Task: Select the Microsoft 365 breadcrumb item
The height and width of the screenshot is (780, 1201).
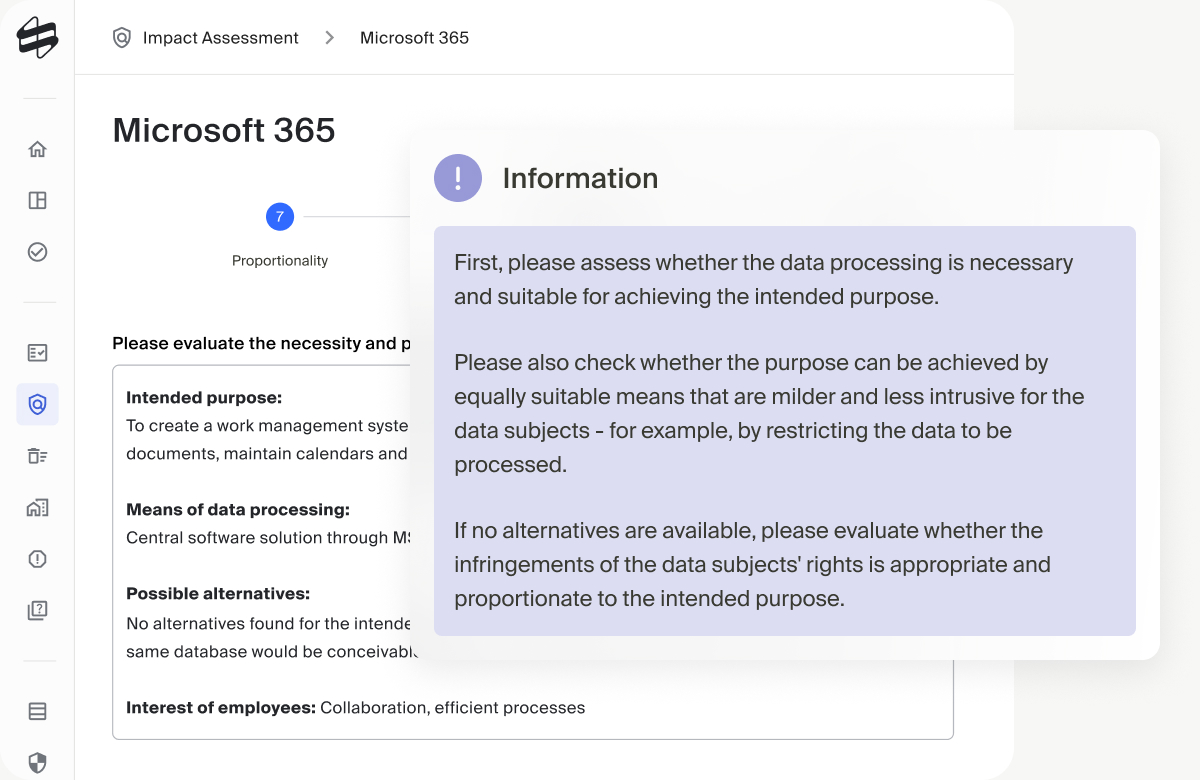Action: (x=414, y=38)
